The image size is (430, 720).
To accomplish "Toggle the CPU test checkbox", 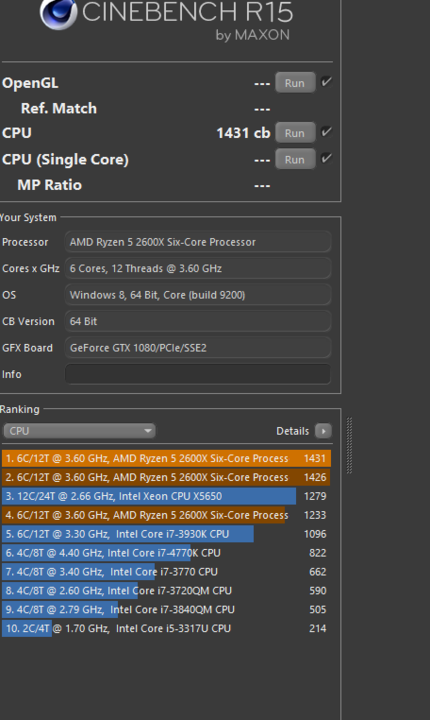I will (327, 132).
